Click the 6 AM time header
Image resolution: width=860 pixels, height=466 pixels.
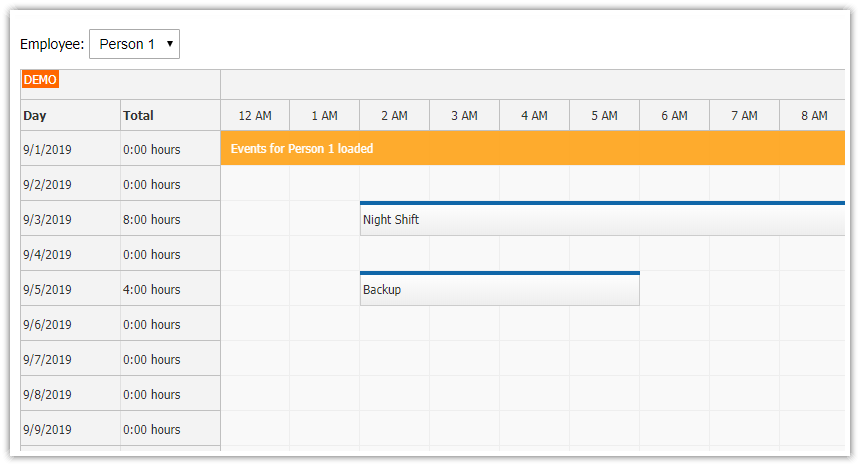pos(674,116)
